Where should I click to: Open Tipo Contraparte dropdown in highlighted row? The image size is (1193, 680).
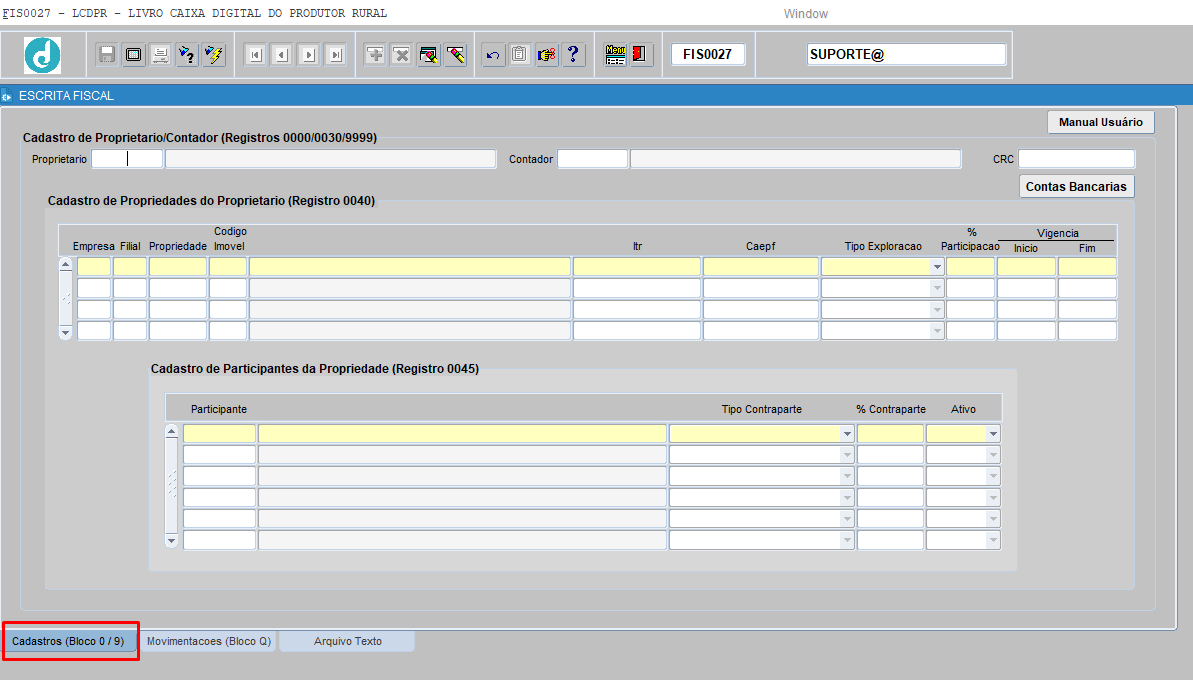coord(847,434)
